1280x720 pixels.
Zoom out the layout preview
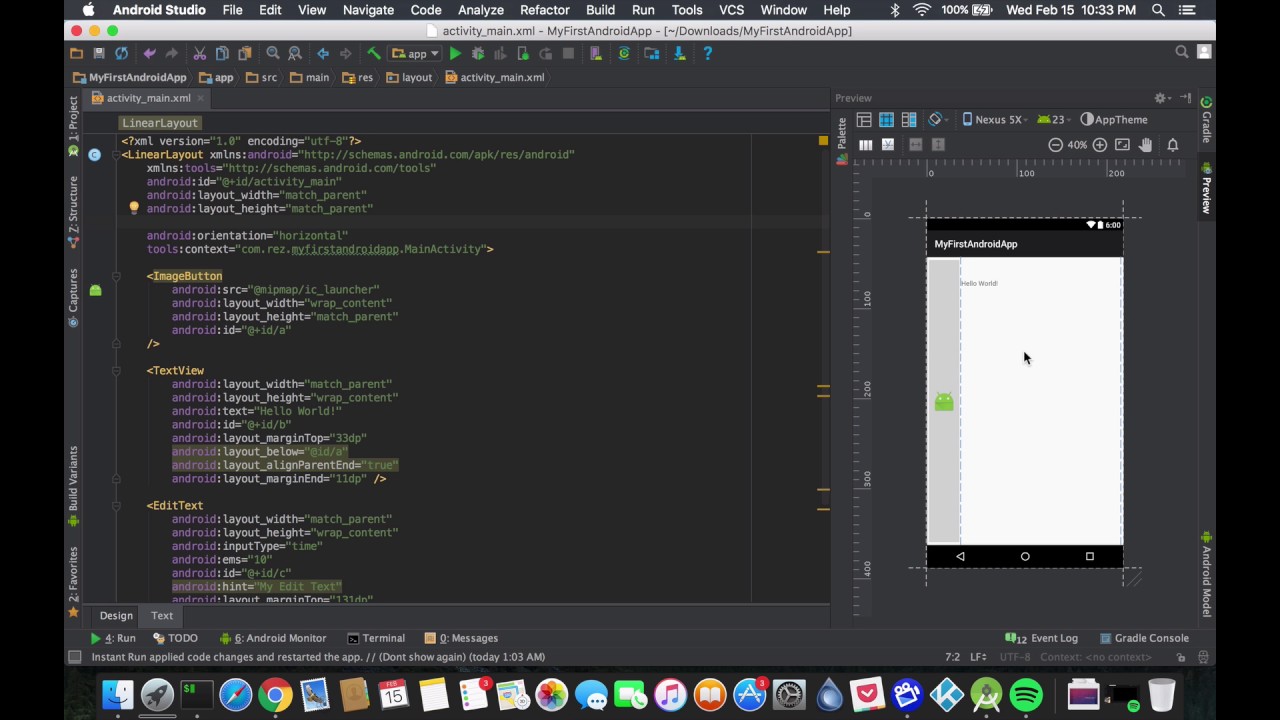(1055, 145)
